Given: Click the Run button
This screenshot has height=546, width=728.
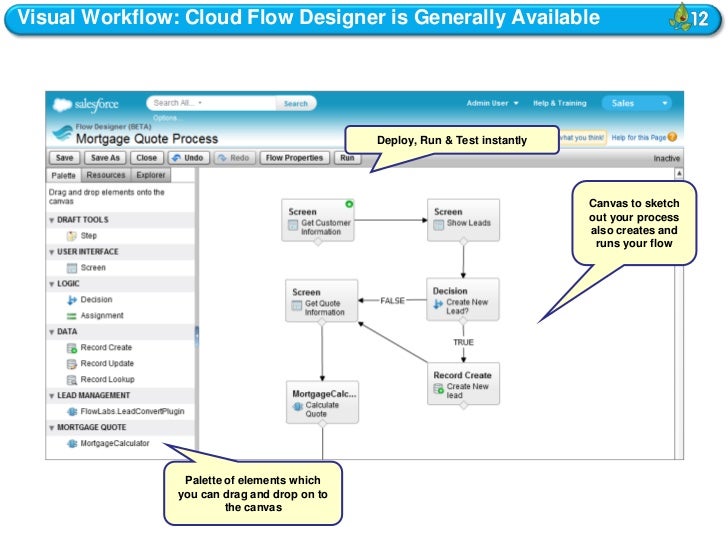Looking at the screenshot, I should pos(347,158).
